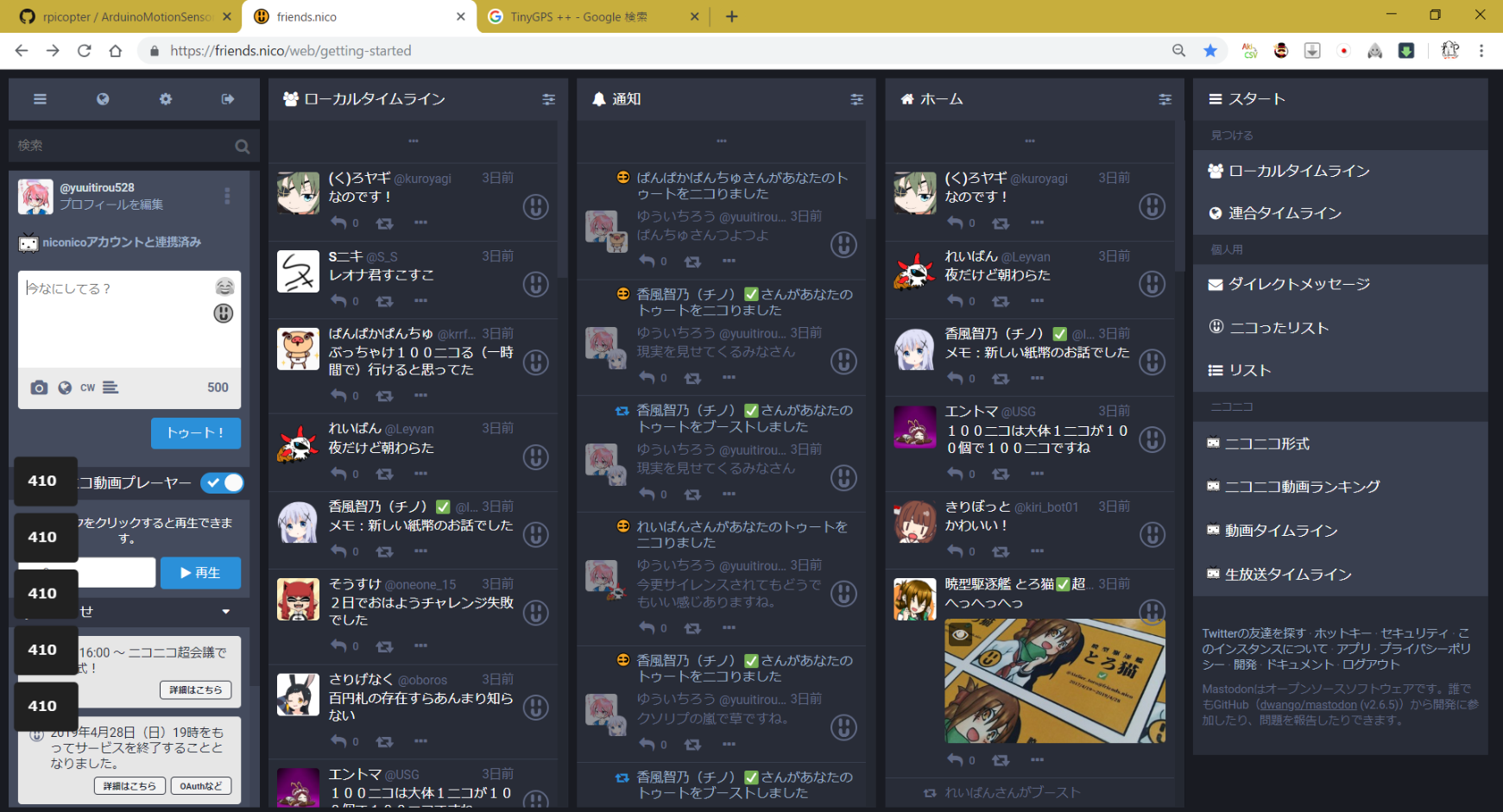This screenshot has height=812, width=1503.
Task: Open more menu on れいぱん's home toot
Action: click(x=1037, y=301)
